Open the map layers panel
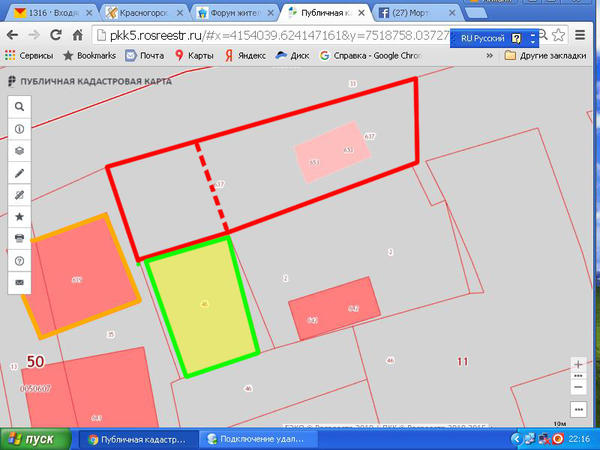Viewport: 600px width, 450px height. (19, 150)
